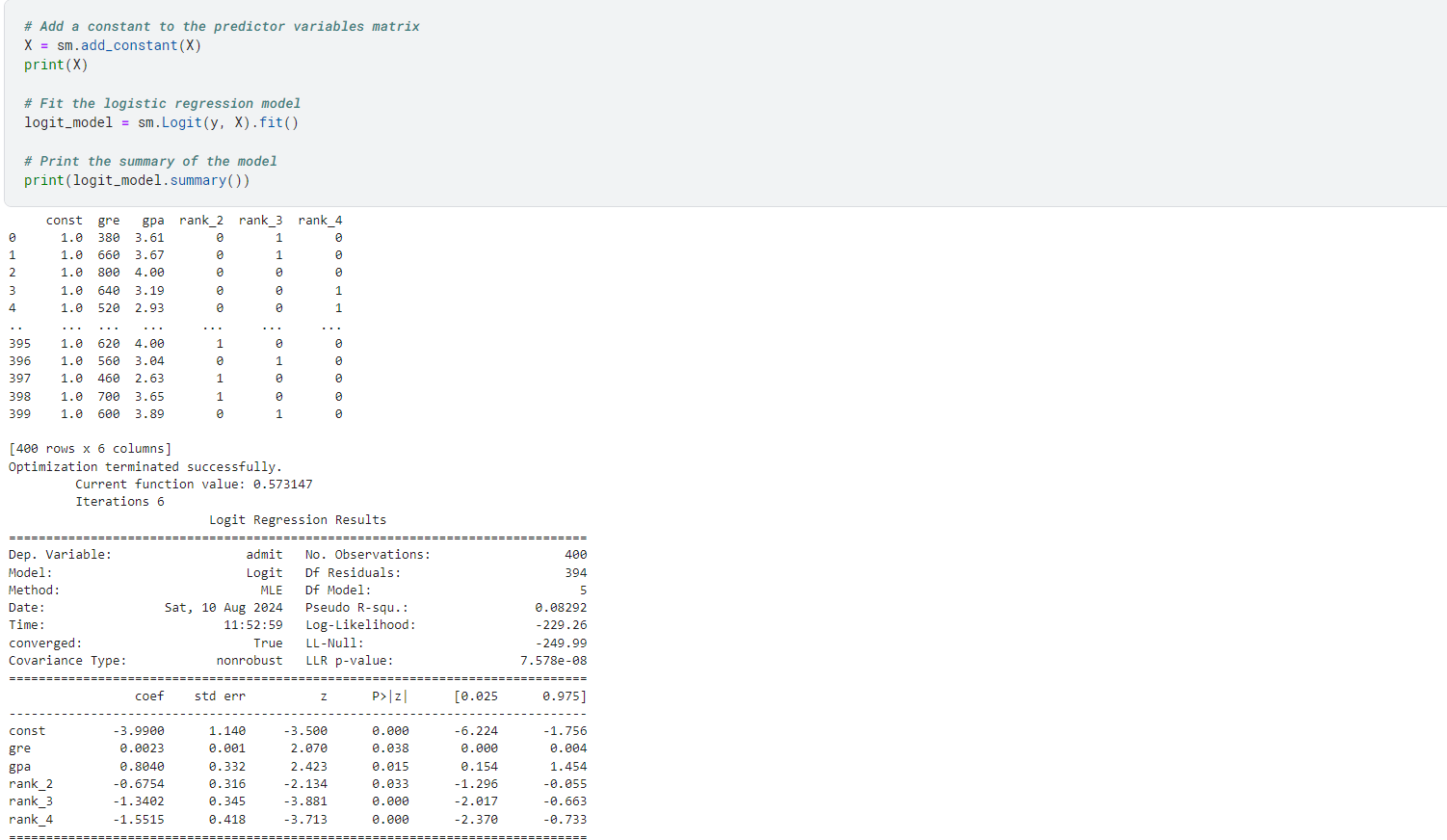The width and height of the screenshot is (1447, 840).
Task: Click the print(logit_model.summary()) line
Action: [137, 180]
